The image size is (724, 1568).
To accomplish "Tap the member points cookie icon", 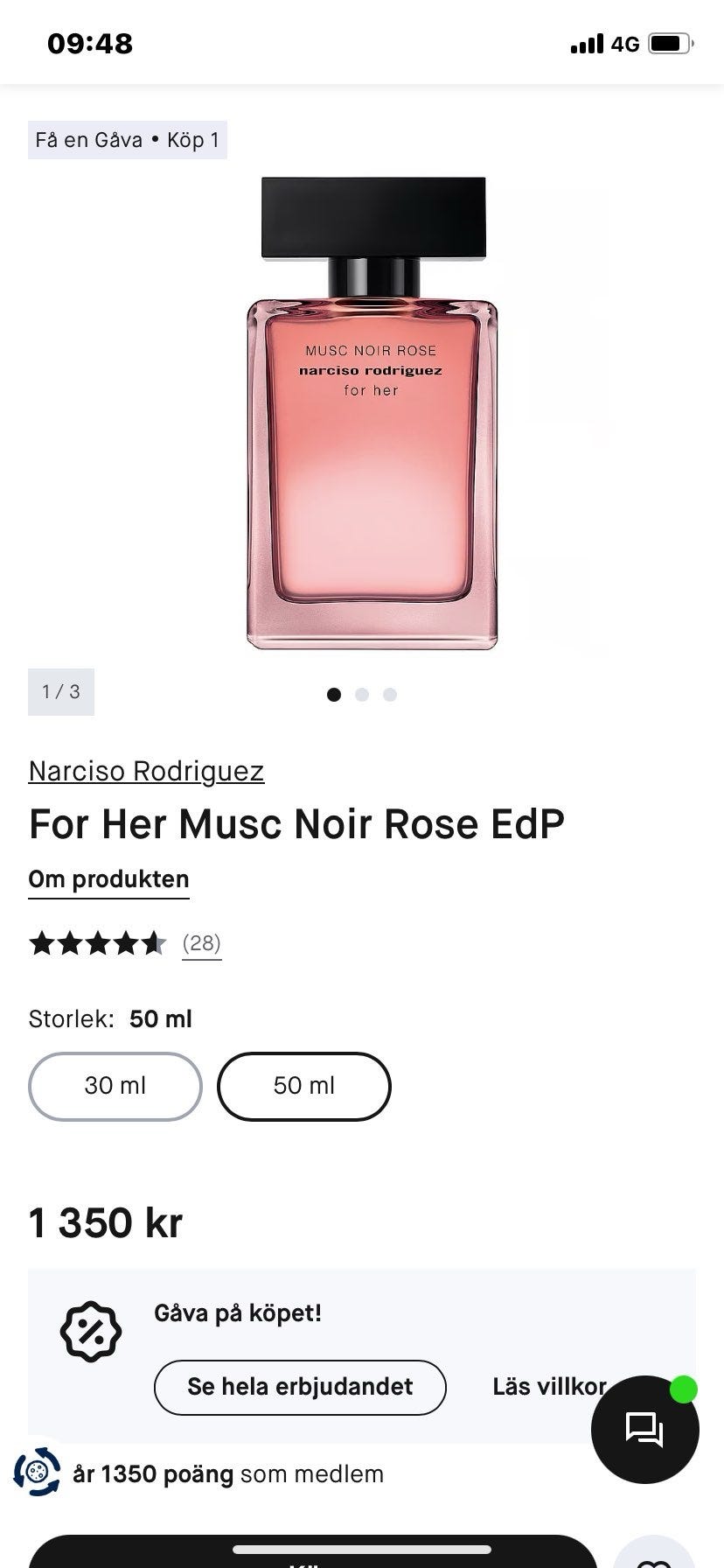I will (x=37, y=1472).
